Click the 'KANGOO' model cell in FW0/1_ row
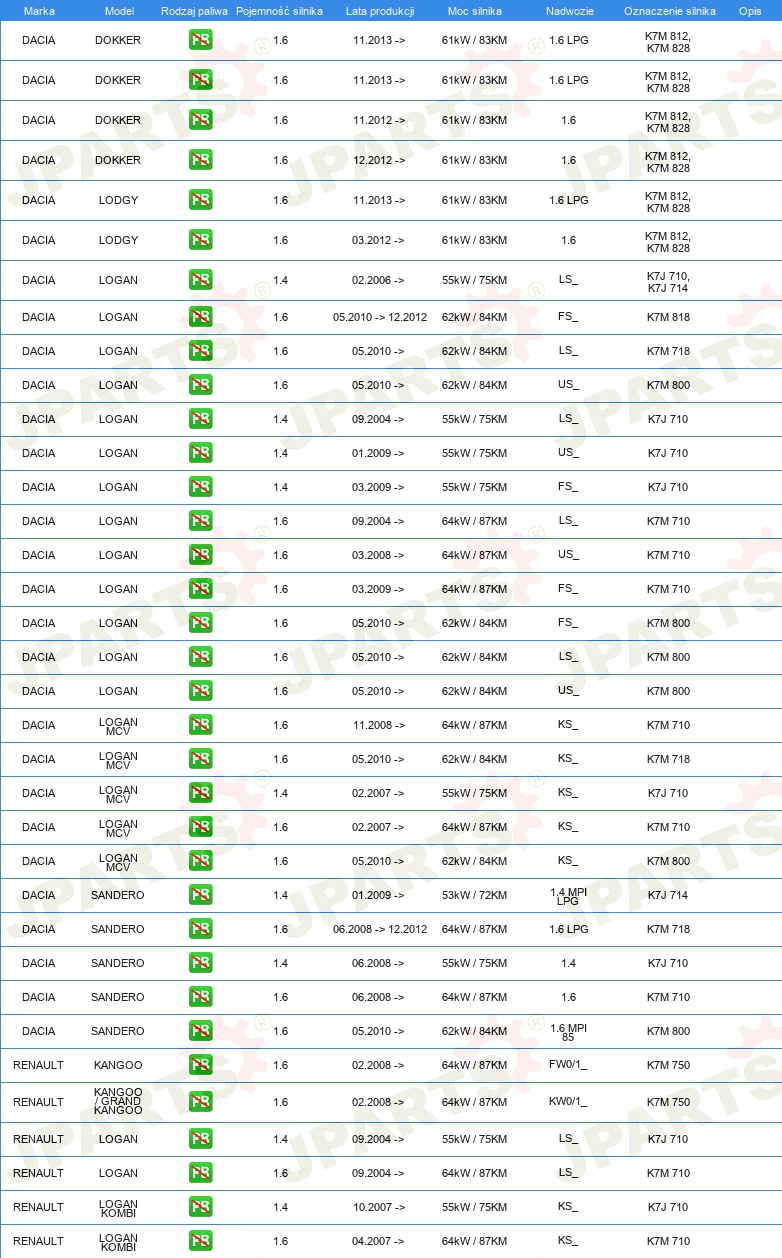 click(x=118, y=1065)
